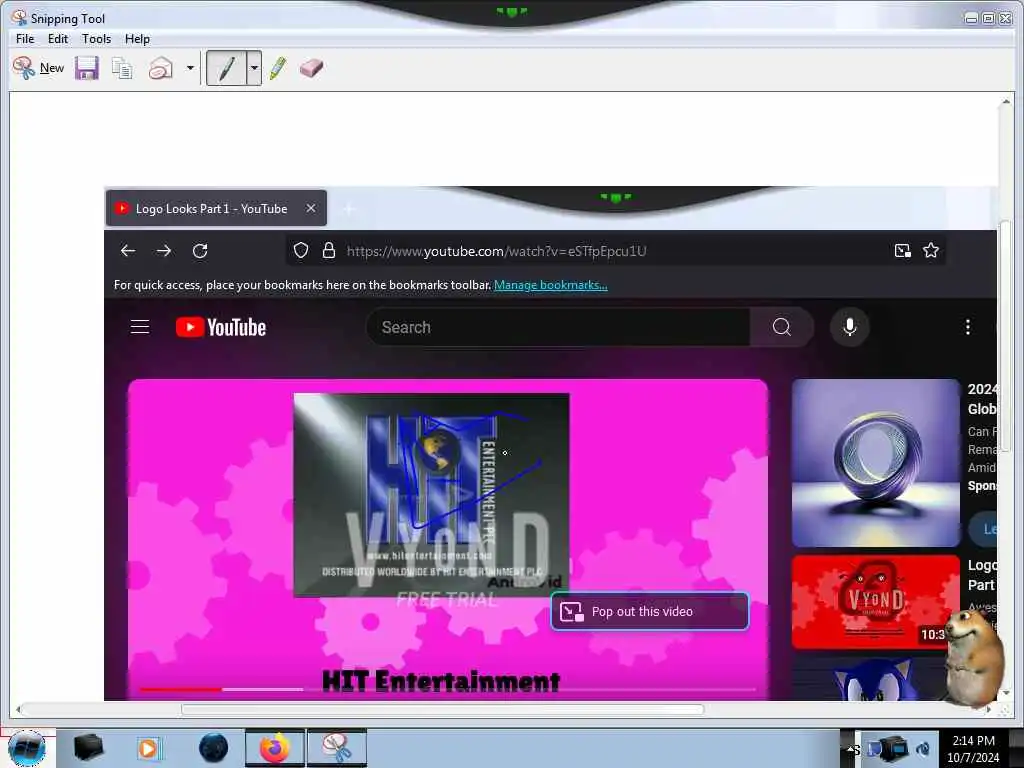The height and width of the screenshot is (768, 1024).
Task: Open the Help menu
Action: 137,39
